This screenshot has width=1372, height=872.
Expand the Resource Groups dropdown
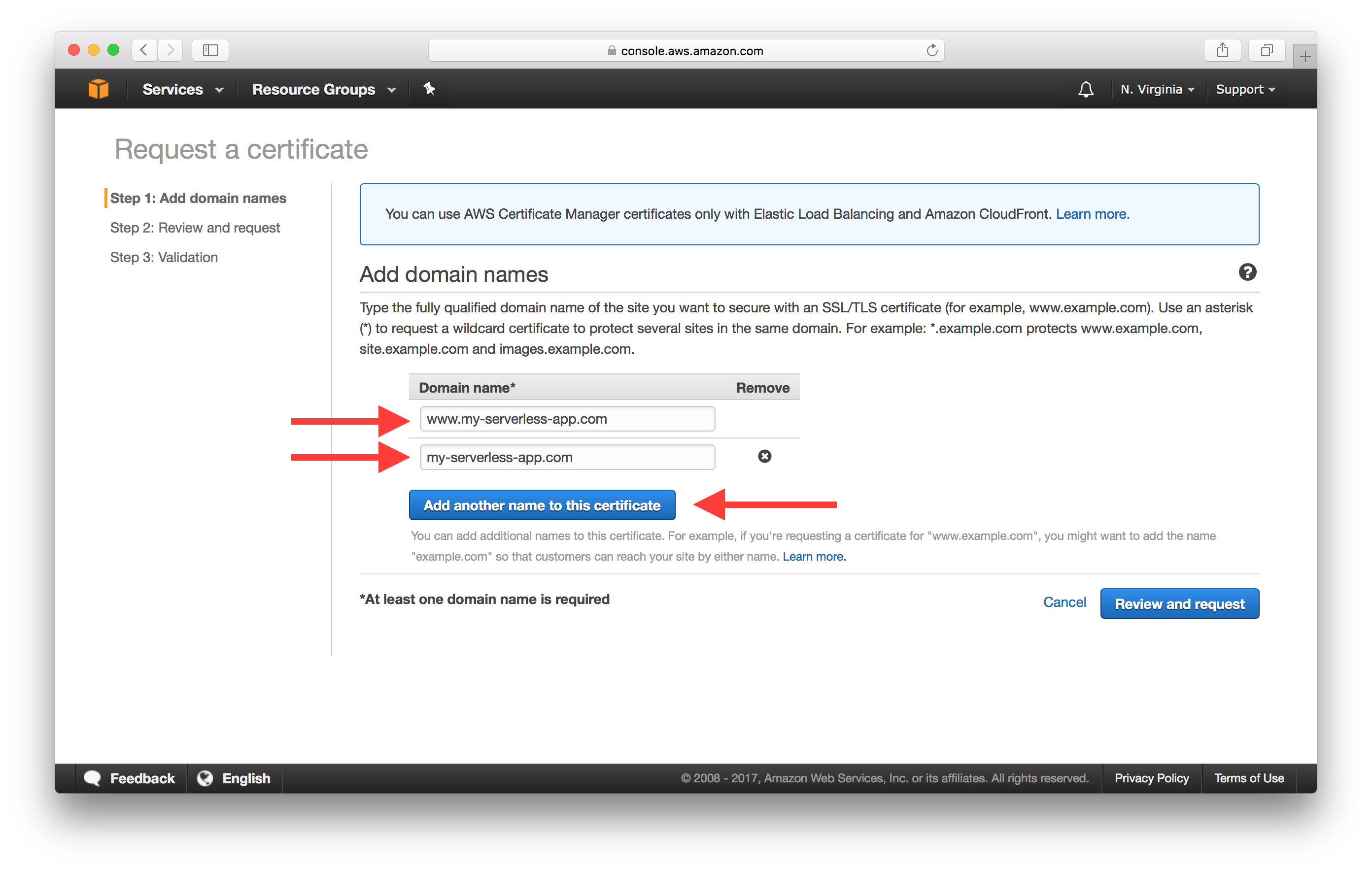[324, 90]
